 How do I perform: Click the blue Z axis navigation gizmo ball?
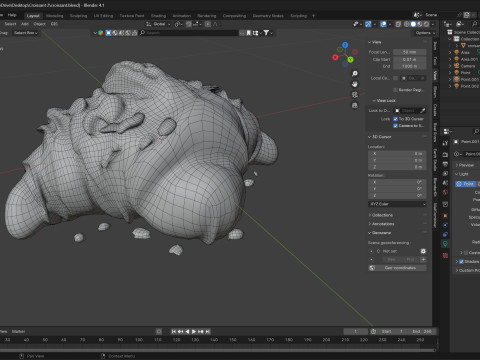click(x=345, y=45)
